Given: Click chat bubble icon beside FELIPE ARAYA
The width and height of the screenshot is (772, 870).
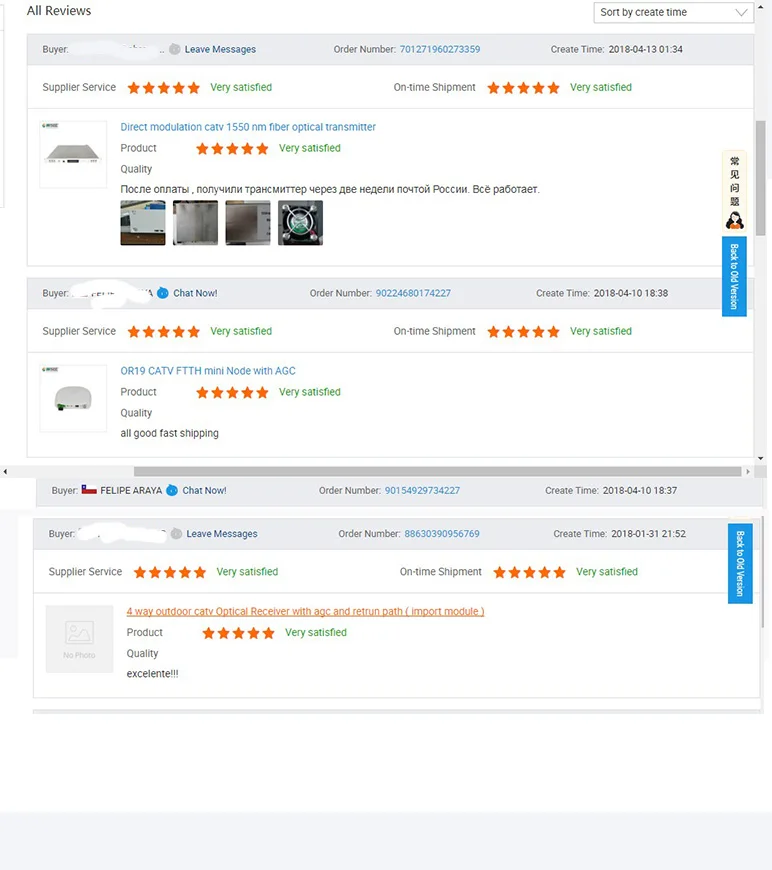Looking at the screenshot, I should click(x=172, y=490).
